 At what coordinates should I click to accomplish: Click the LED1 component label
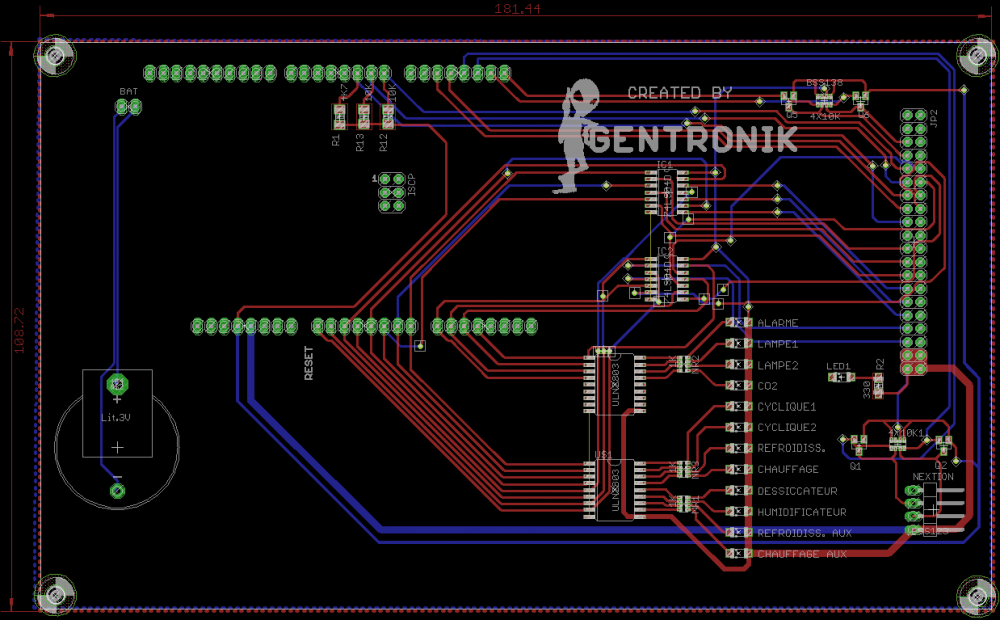coord(838,366)
